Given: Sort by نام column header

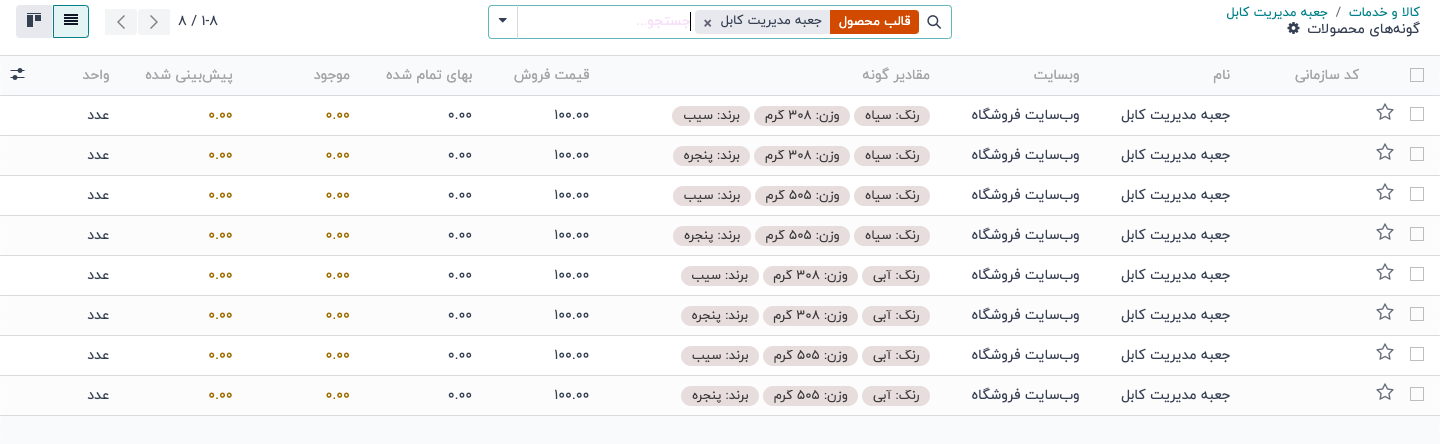Looking at the screenshot, I should pos(1220,76).
